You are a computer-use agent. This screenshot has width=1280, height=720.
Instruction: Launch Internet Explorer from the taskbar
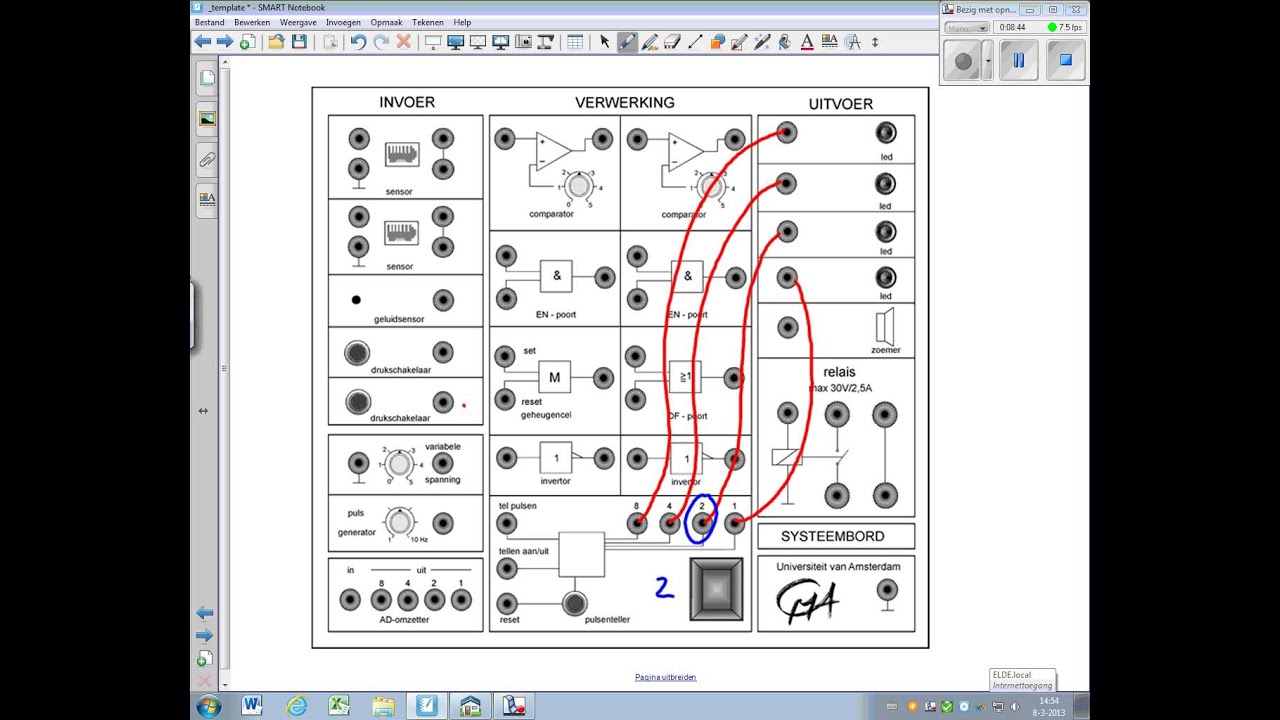tap(297, 706)
